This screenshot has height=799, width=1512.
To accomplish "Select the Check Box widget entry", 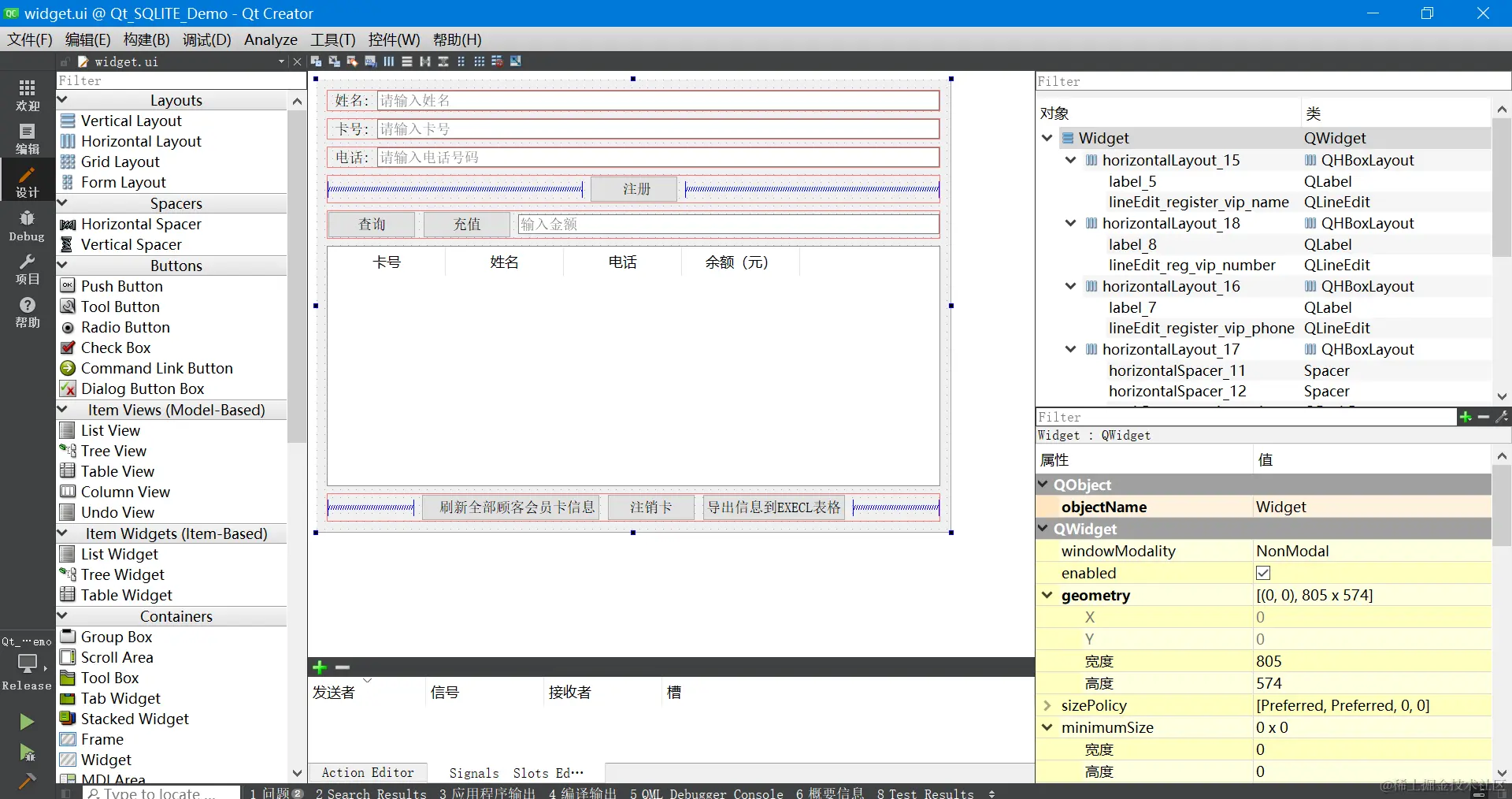I will point(116,347).
